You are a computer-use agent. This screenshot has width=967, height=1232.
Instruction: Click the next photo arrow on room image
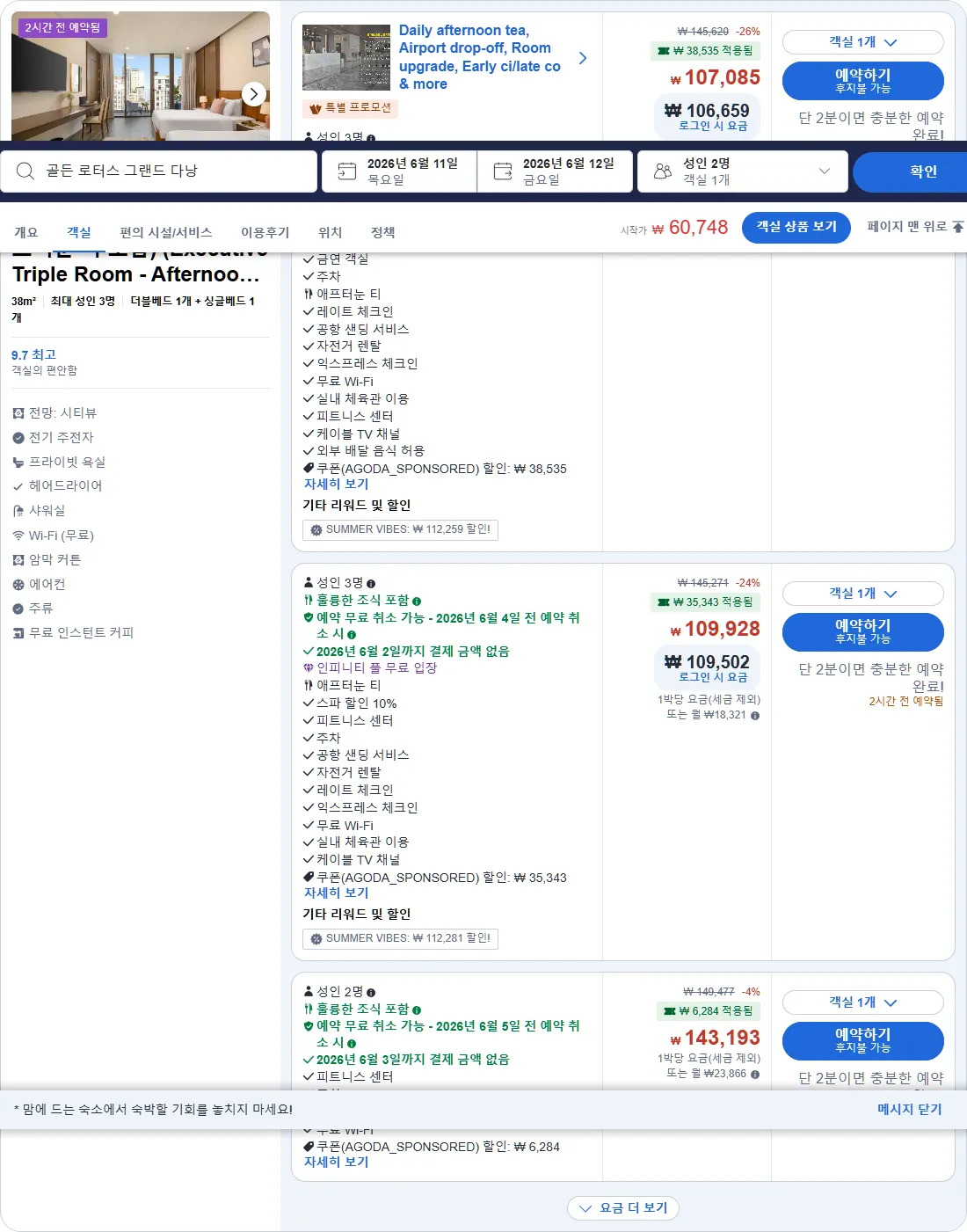[x=253, y=94]
